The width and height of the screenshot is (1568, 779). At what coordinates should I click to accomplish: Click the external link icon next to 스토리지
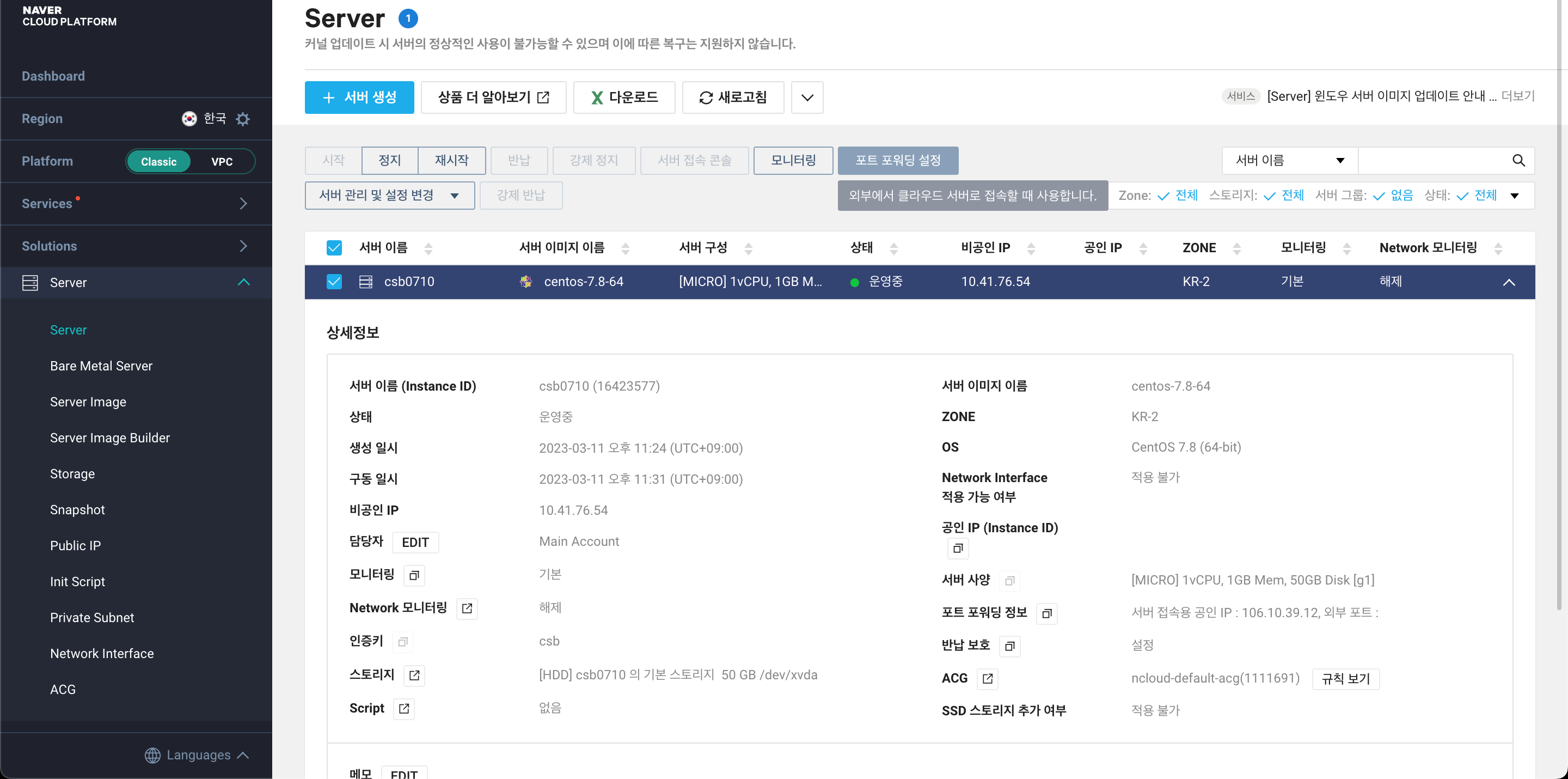point(414,675)
